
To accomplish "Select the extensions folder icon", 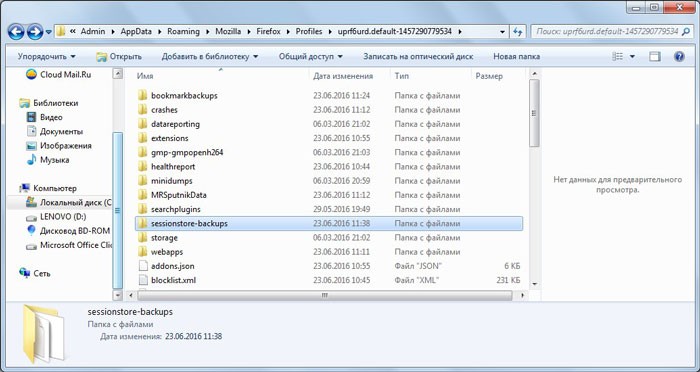I will point(143,138).
